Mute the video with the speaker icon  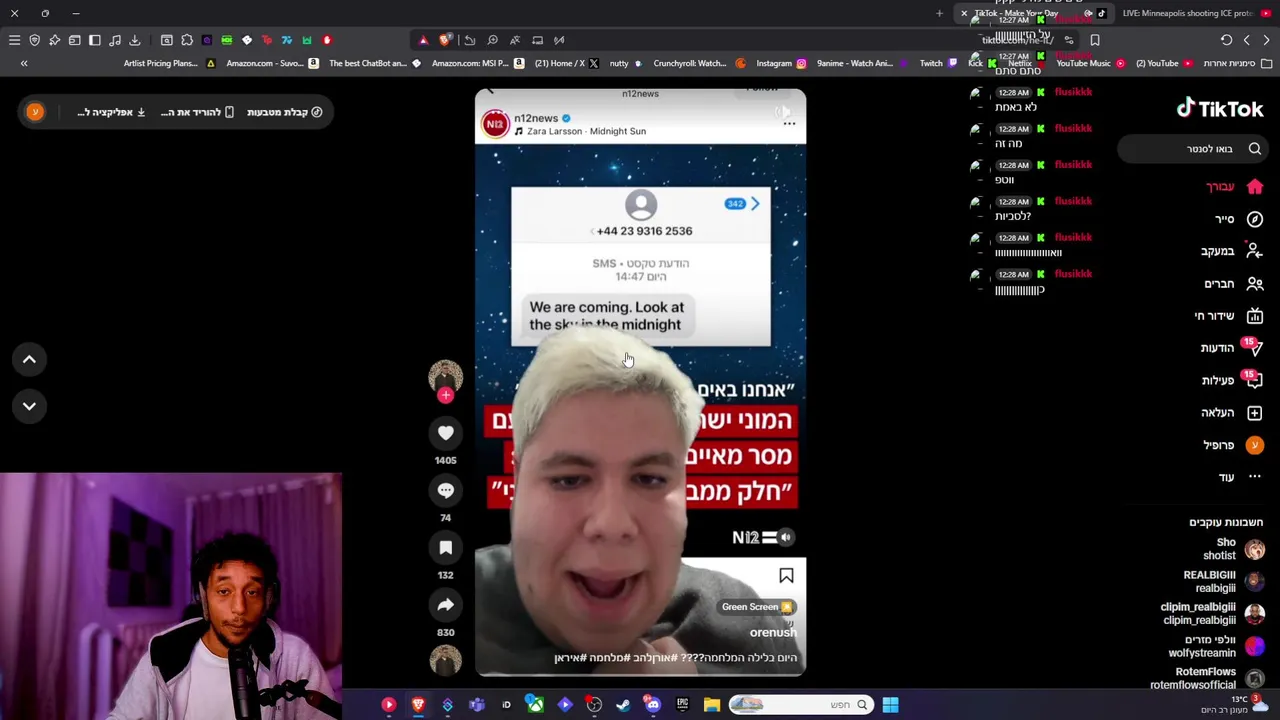[786, 537]
